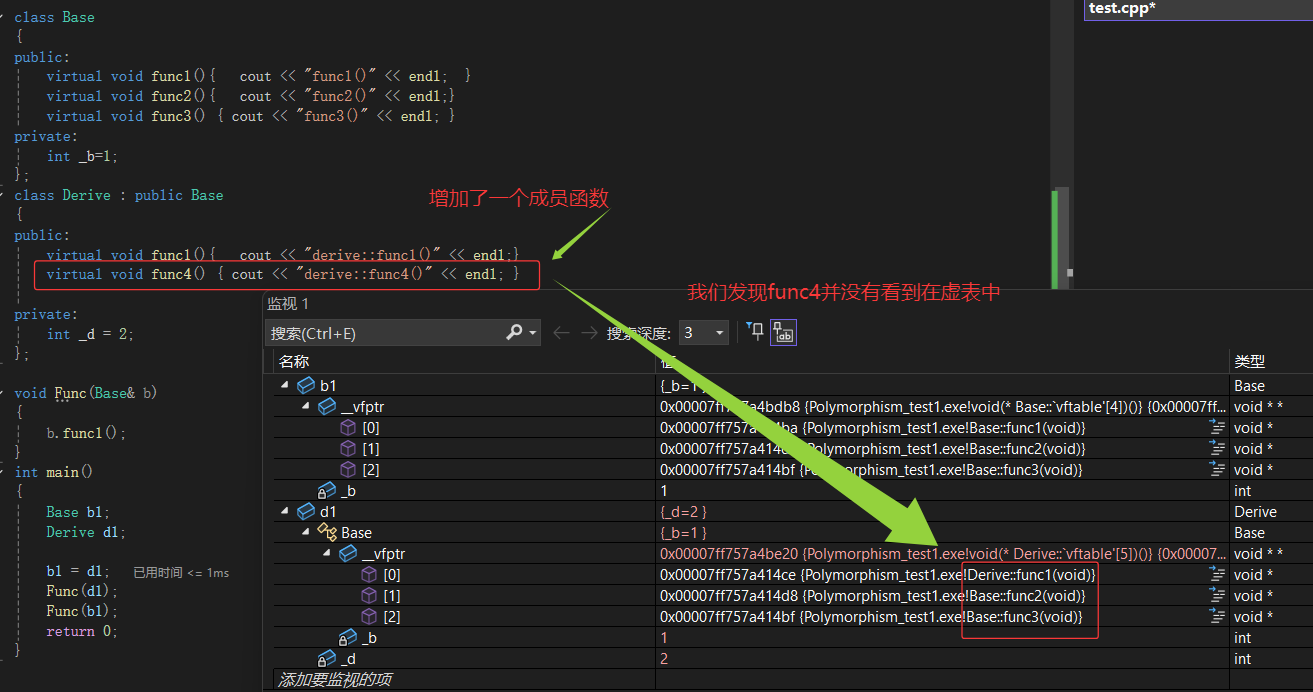This screenshot has width=1313, height=692.
Task: Click the 'b1 = d1;' code line
Action: (78, 571)
